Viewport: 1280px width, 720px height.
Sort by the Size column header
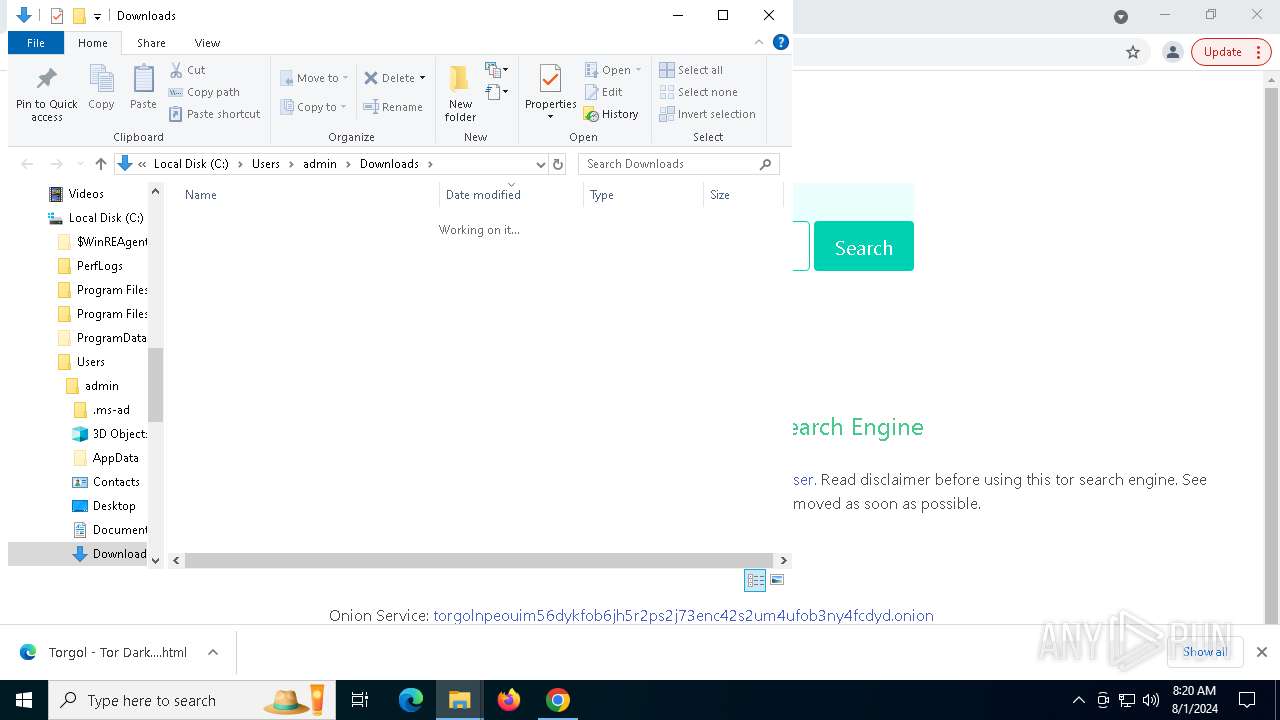743,195
